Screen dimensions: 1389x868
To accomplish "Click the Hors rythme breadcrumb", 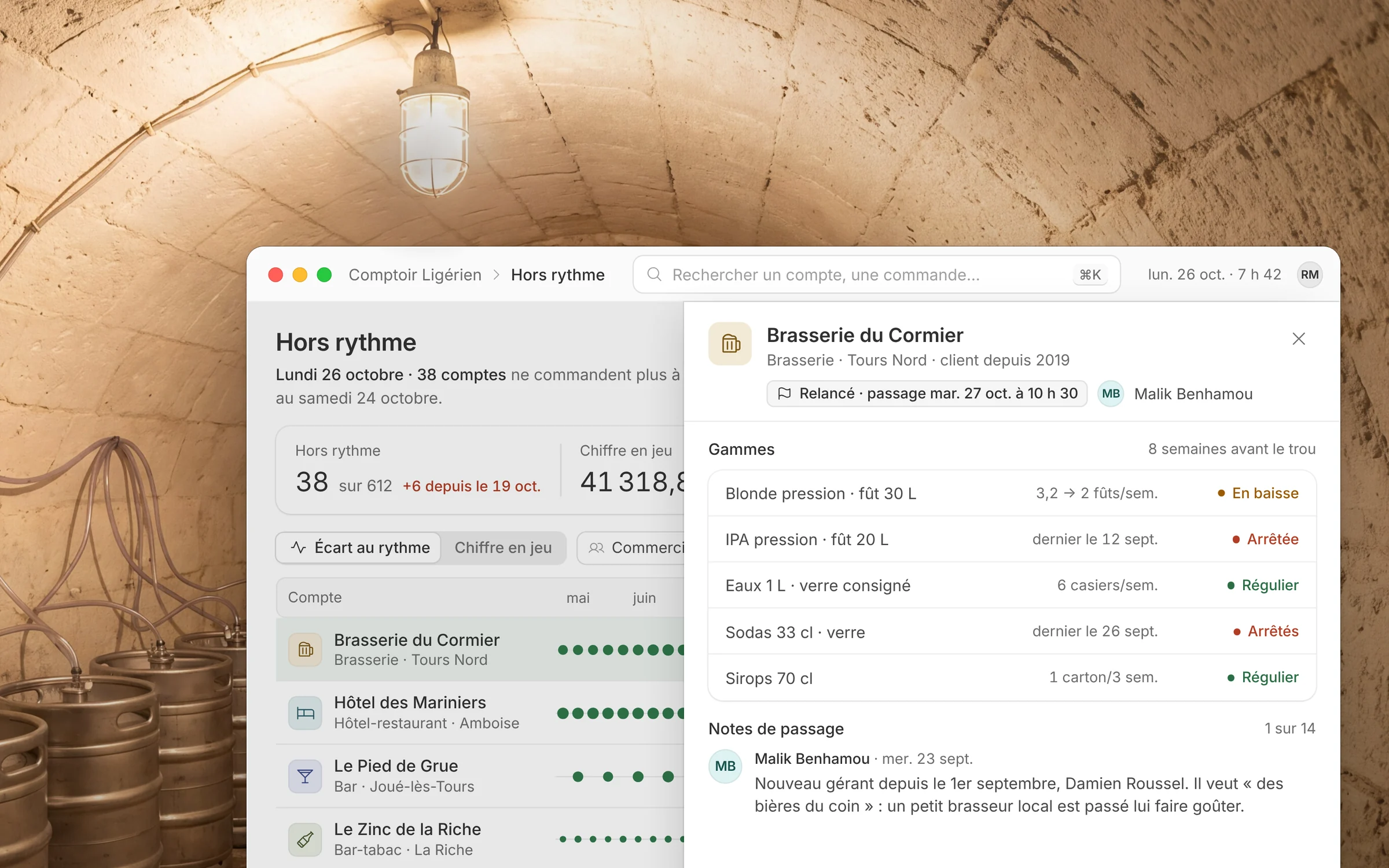I will [x=558, y=274].
